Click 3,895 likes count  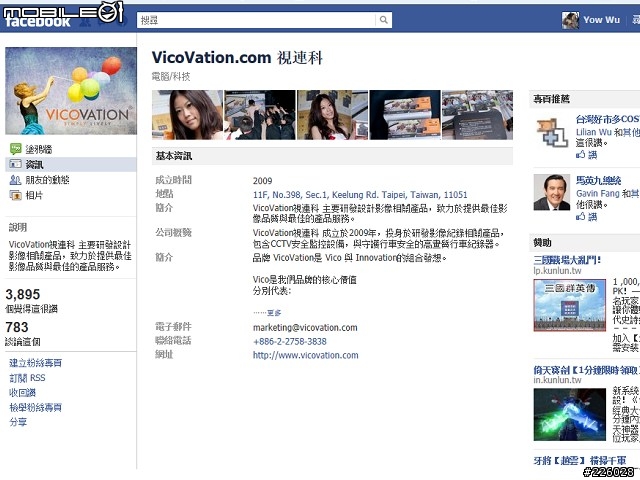(23, 294)
